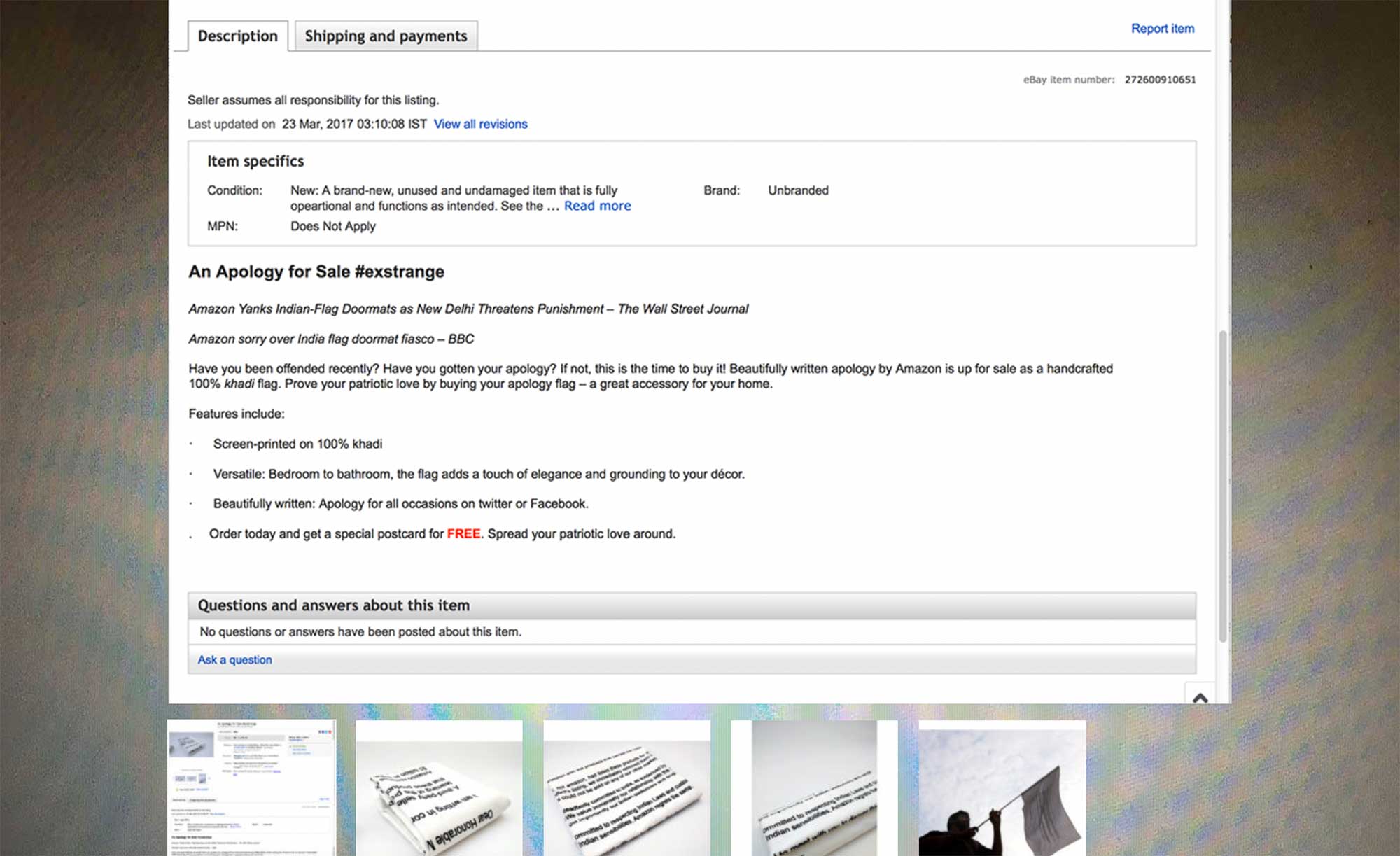
Task: Switch to the Description tab
Action: (237, 36)
